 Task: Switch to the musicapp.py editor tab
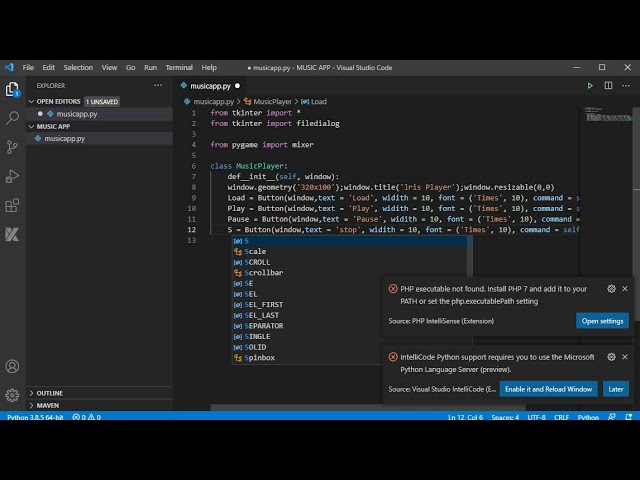click(x=211, y=86)
